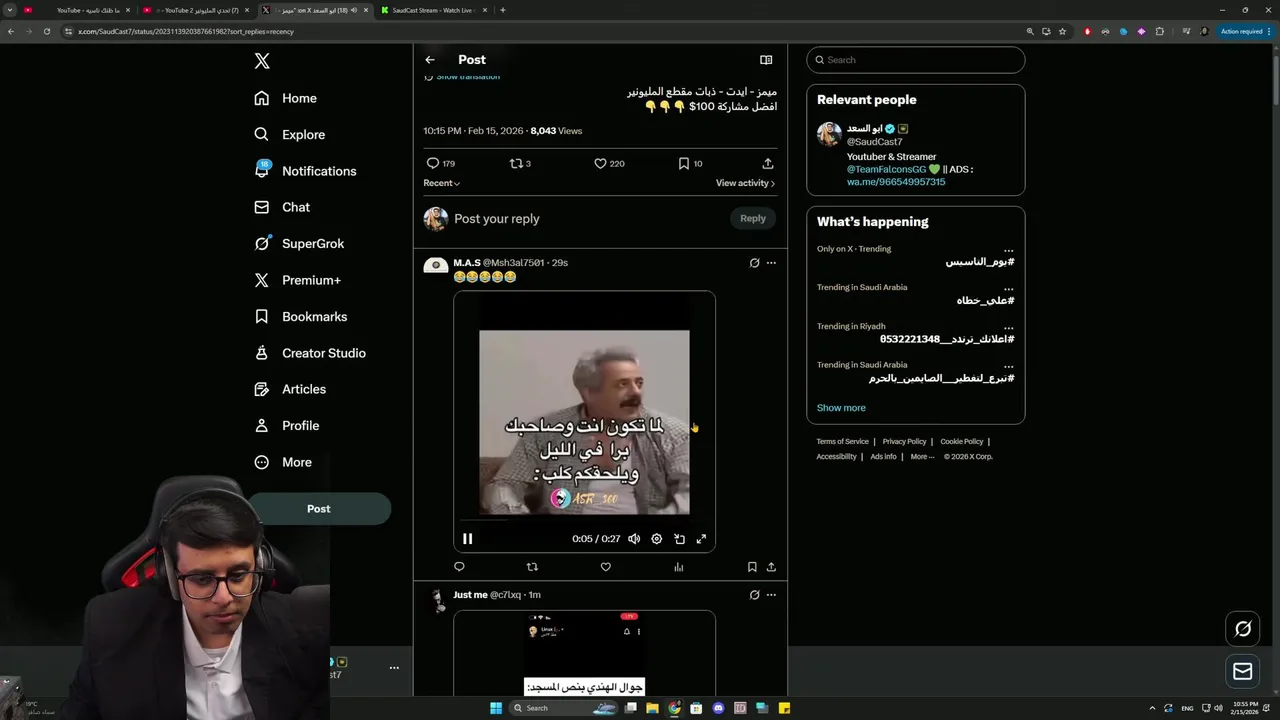Open more options for first trending topic
The width and height of the screenshot is (1280, 720).
click(1008, 249)
